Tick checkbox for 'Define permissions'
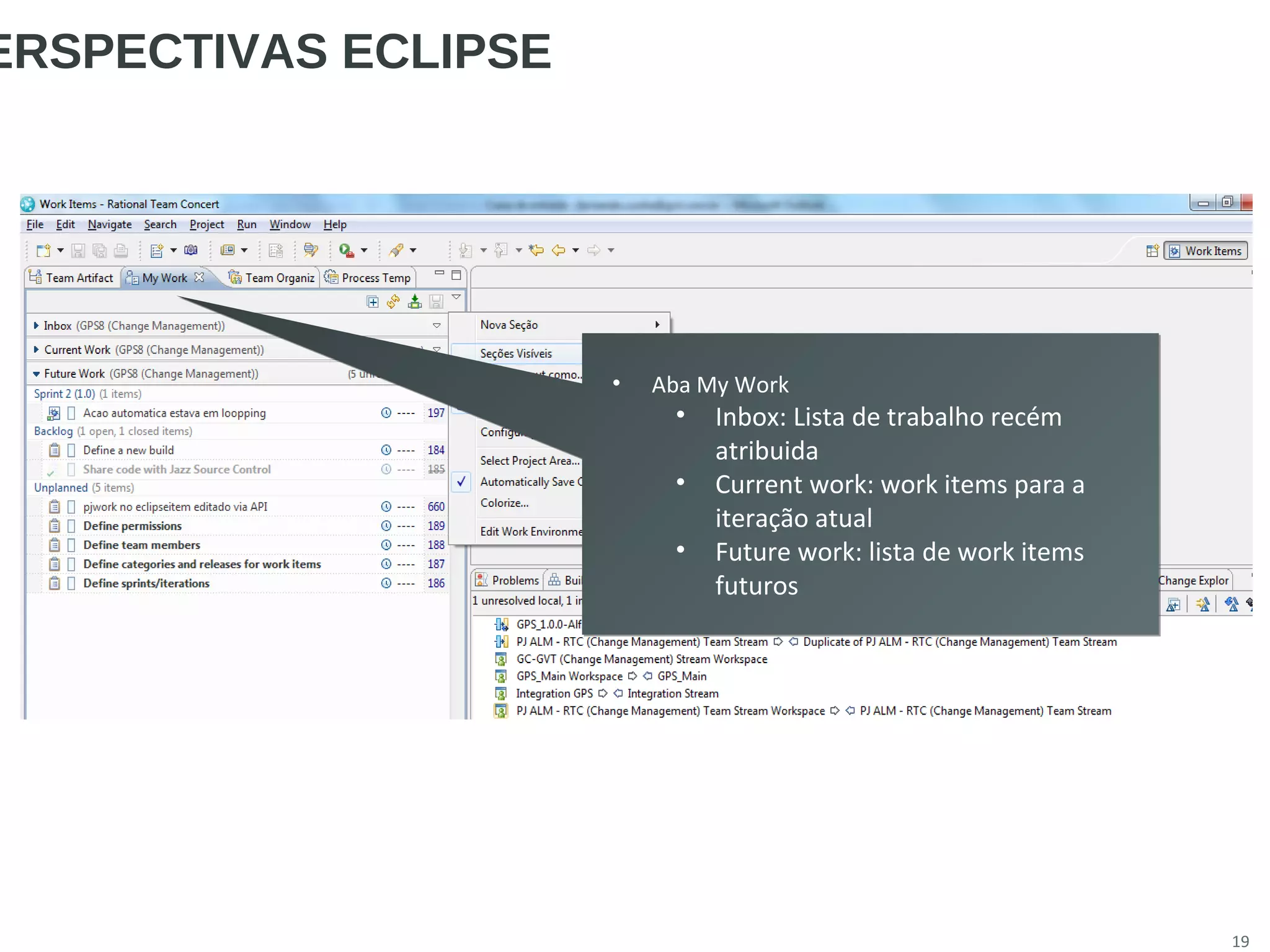Image resolution: width=1270 pixels, height=952 pixels. [71, 526]
